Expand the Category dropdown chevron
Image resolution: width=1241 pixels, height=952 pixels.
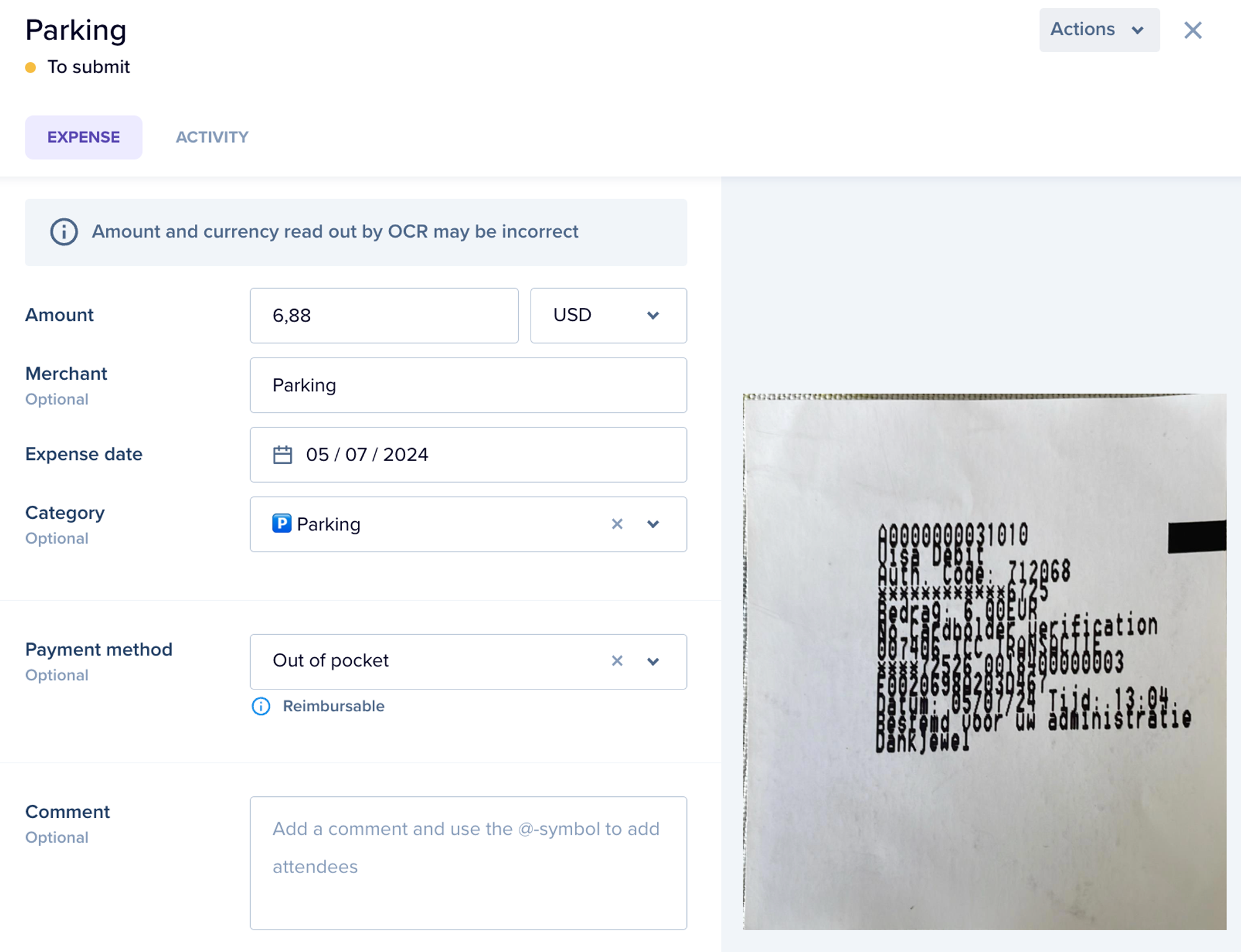coord(653,524)
